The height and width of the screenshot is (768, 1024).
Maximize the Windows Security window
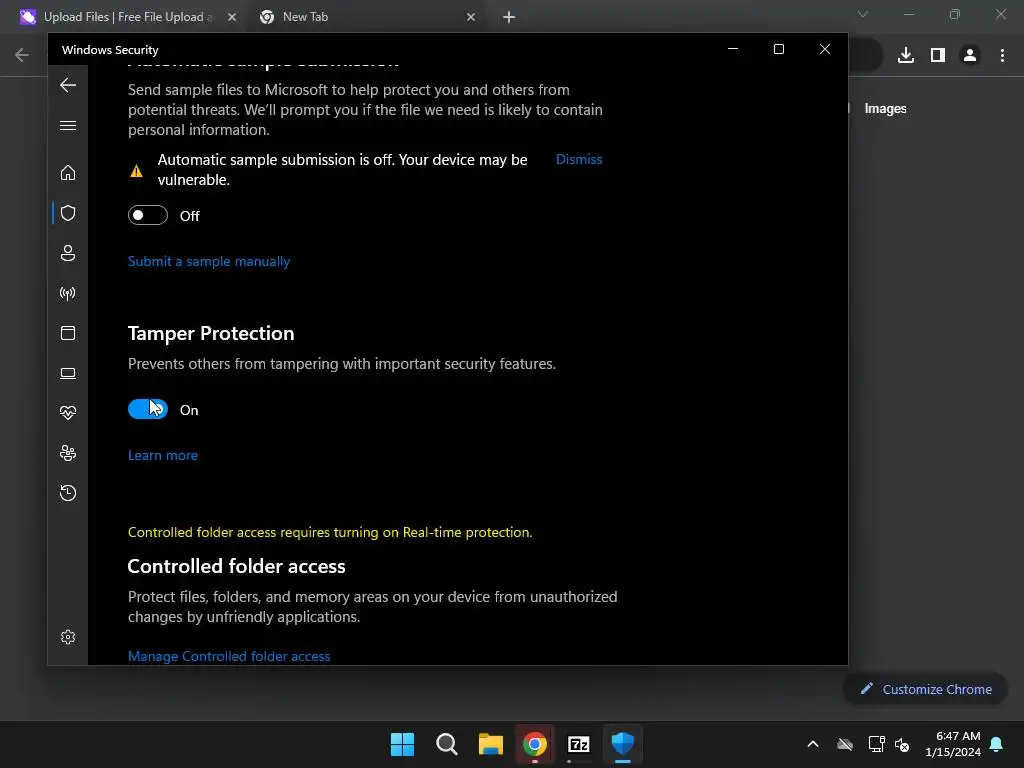pyautogui.click(x=778, y=49)
